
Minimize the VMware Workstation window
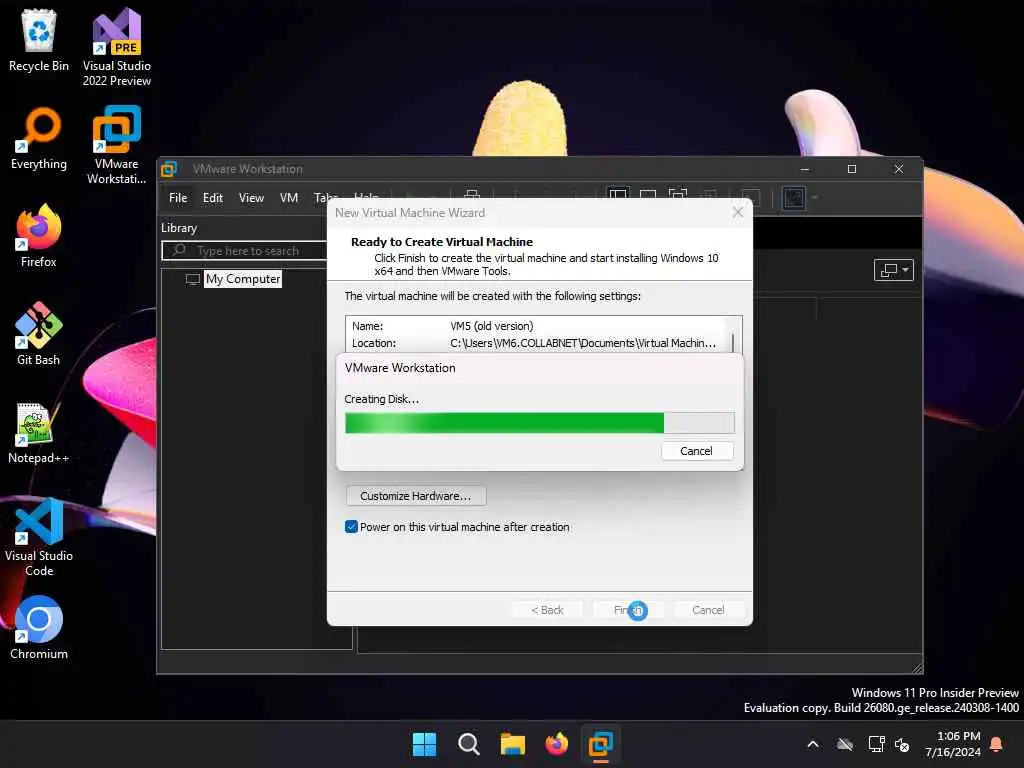[805, 169]
